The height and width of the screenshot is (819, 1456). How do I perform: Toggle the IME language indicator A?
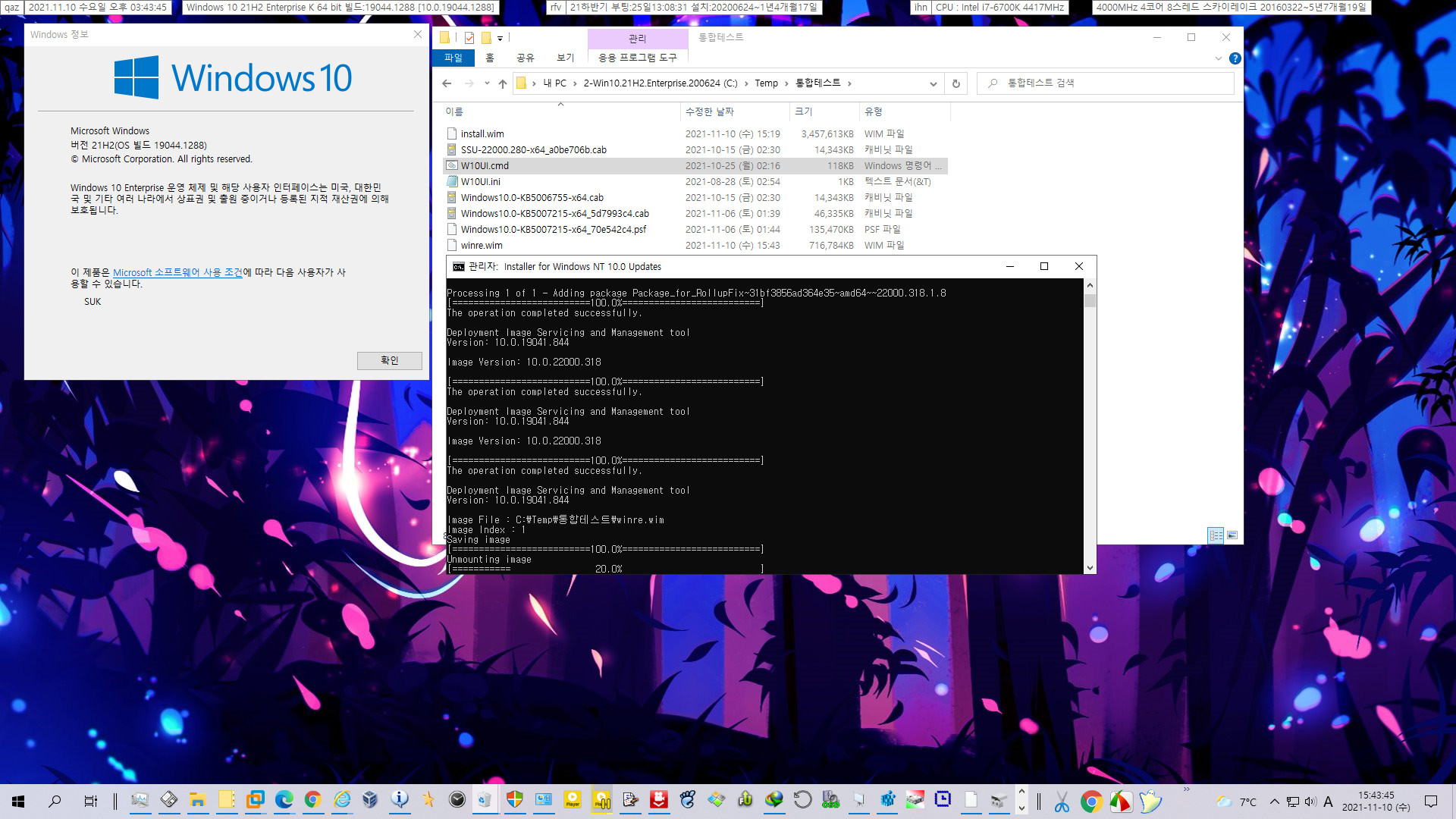pos(1328,802)
